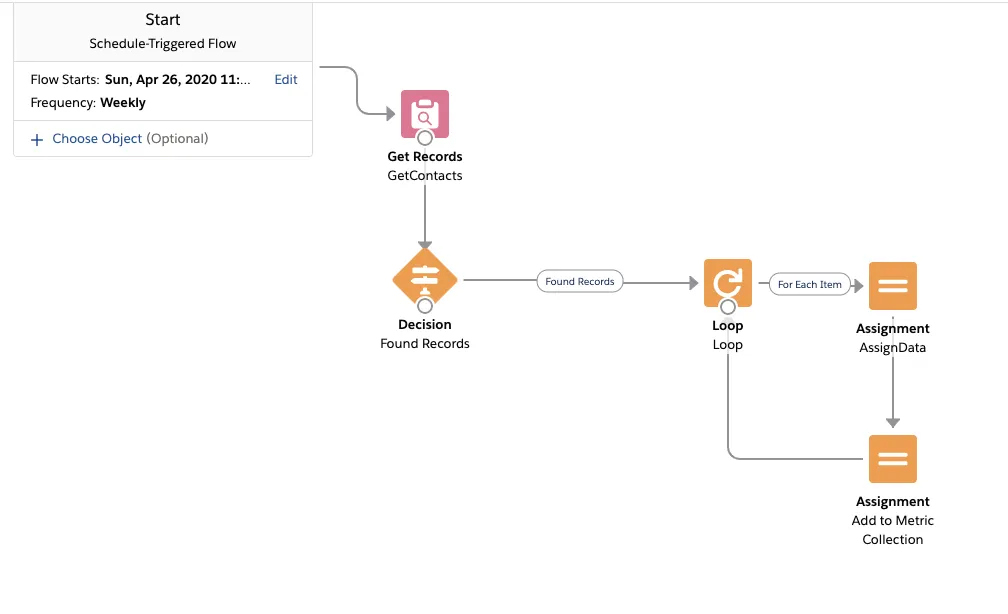Select the Add to Metric Collection icon
The image size is (1008, 614).
click(892, 458)
